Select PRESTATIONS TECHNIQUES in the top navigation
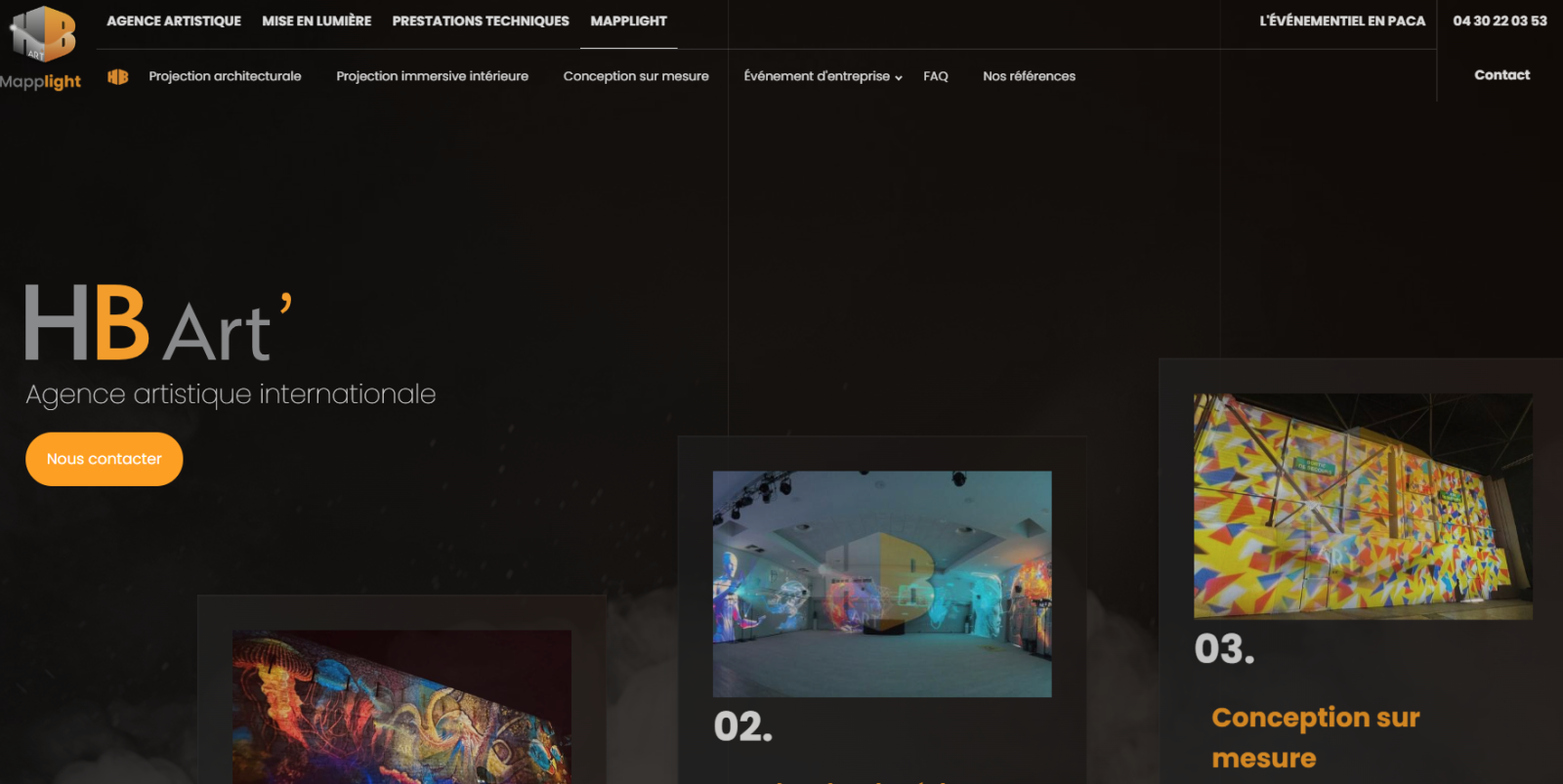Image resolution: width=1563 pixels, height=784 pixels. [481, 21]
